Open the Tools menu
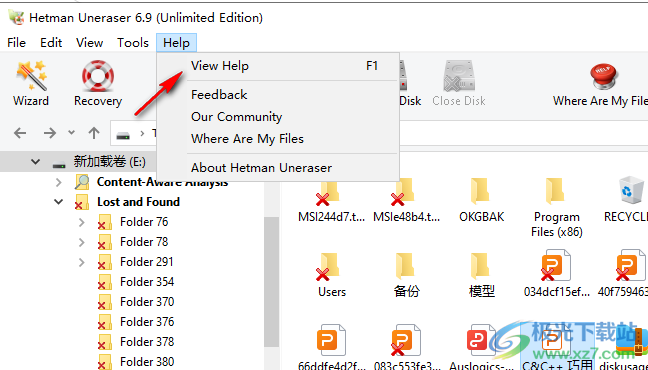This screenshot has height=370, width=648. (133, 43)
